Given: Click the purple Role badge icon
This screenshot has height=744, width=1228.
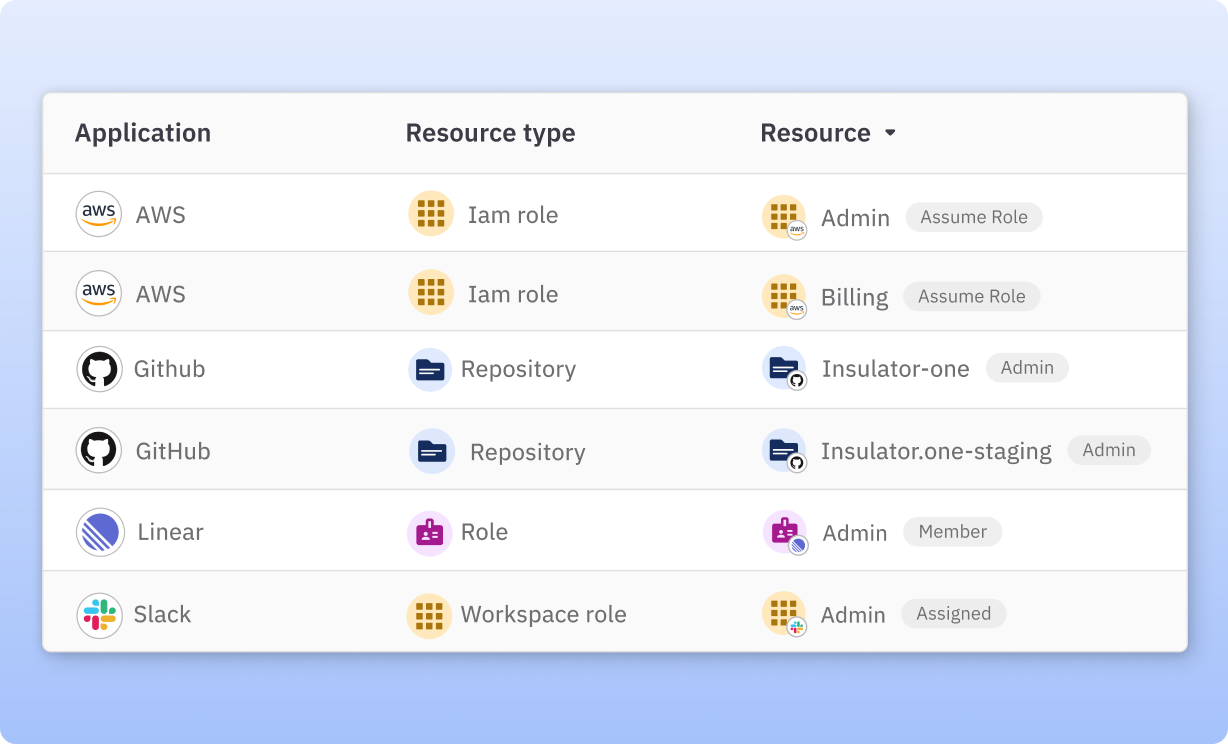Looking at the screenshot, I should (430, 533).
